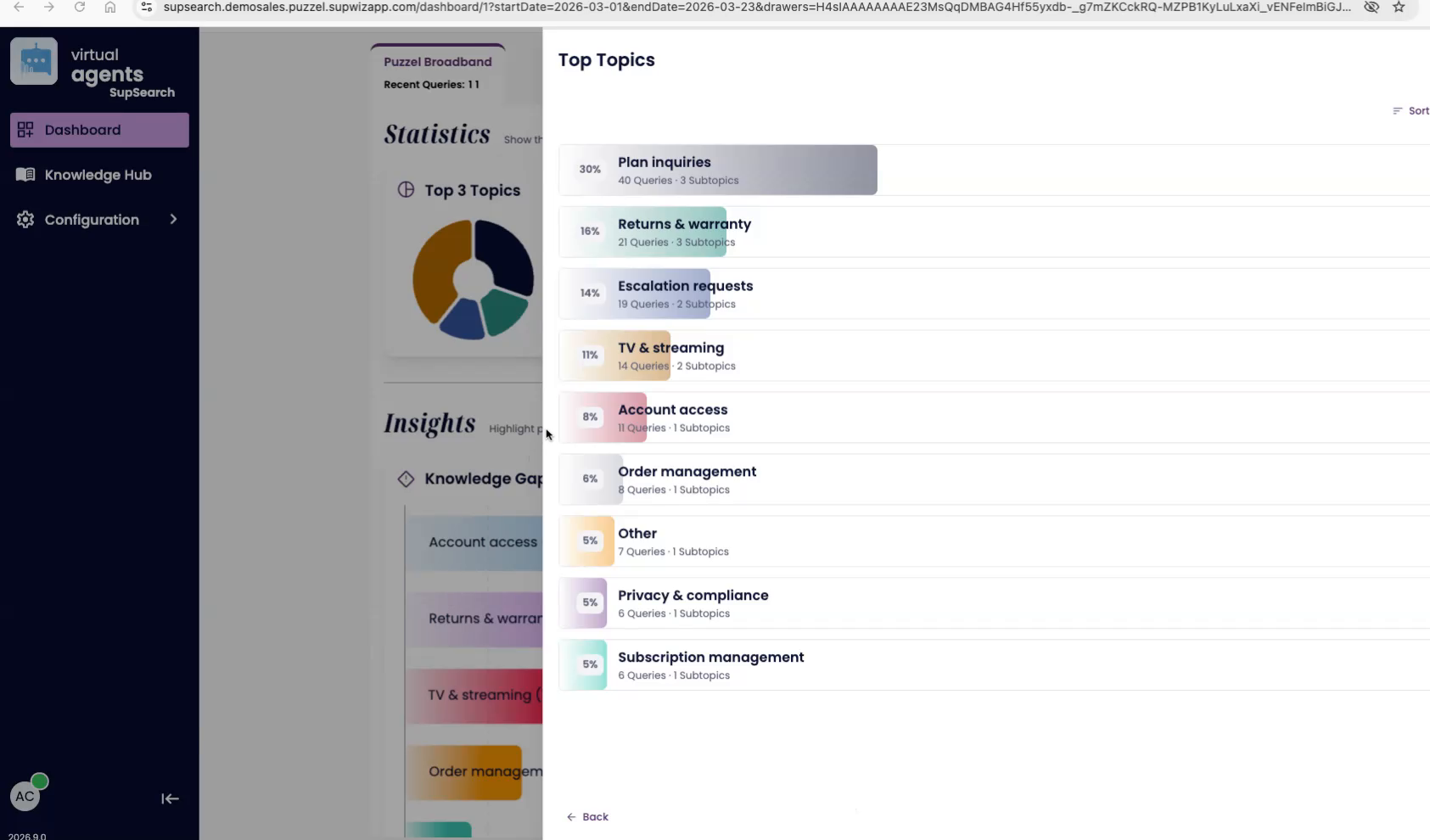
Task: Click the browser address bar URL
Action: [755, 8]
